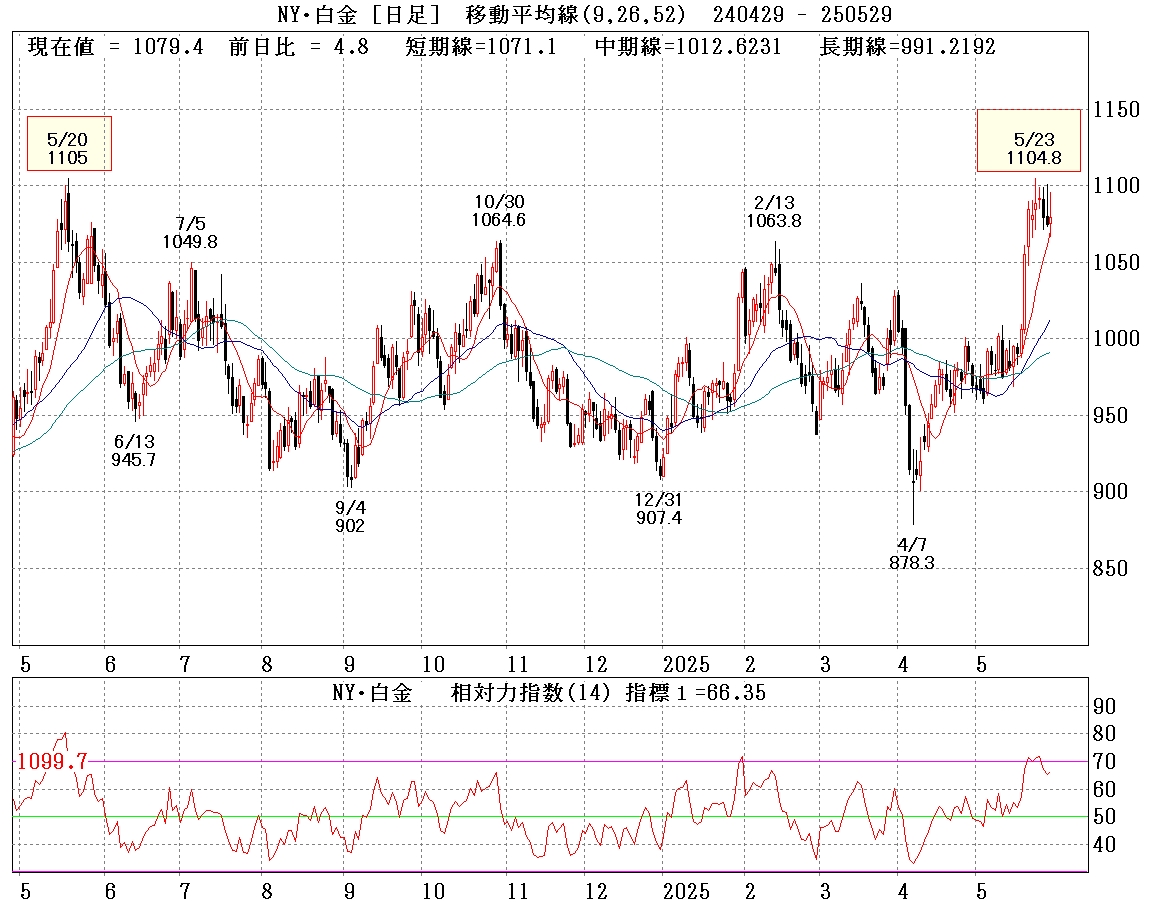Click the 5/23 1104.8 high price box

click(1029, 141)
